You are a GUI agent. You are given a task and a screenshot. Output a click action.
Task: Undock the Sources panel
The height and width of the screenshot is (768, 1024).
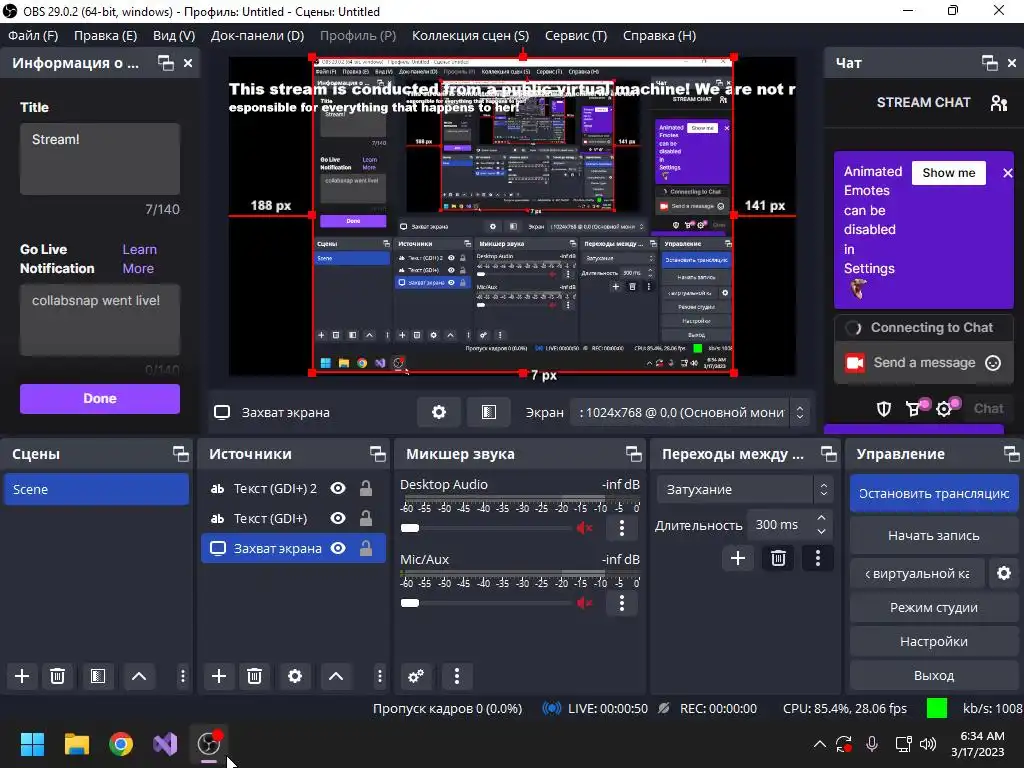pyautogui.click(x=377, y=454)
